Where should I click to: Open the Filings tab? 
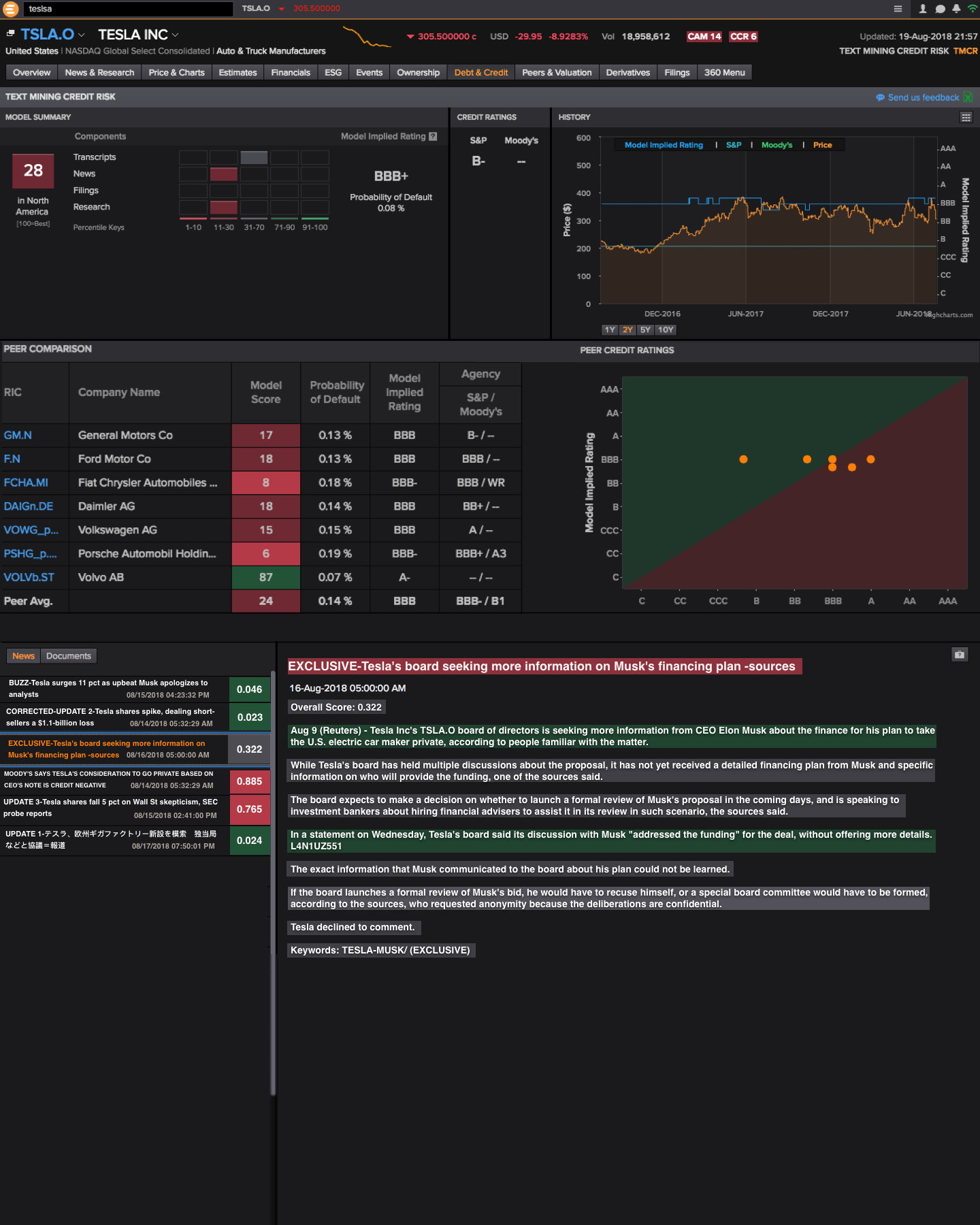[x=676, y=73]
